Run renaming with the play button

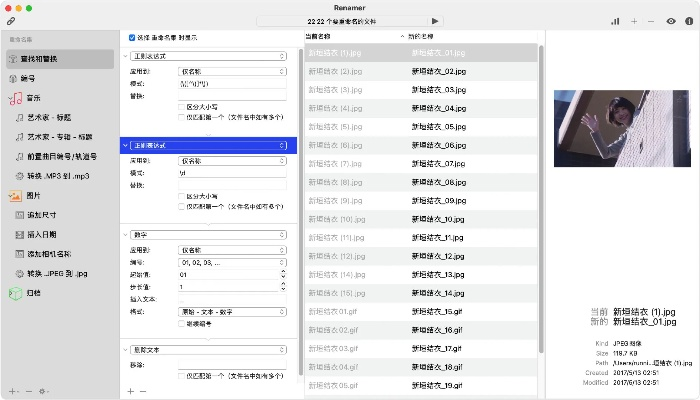435,21
